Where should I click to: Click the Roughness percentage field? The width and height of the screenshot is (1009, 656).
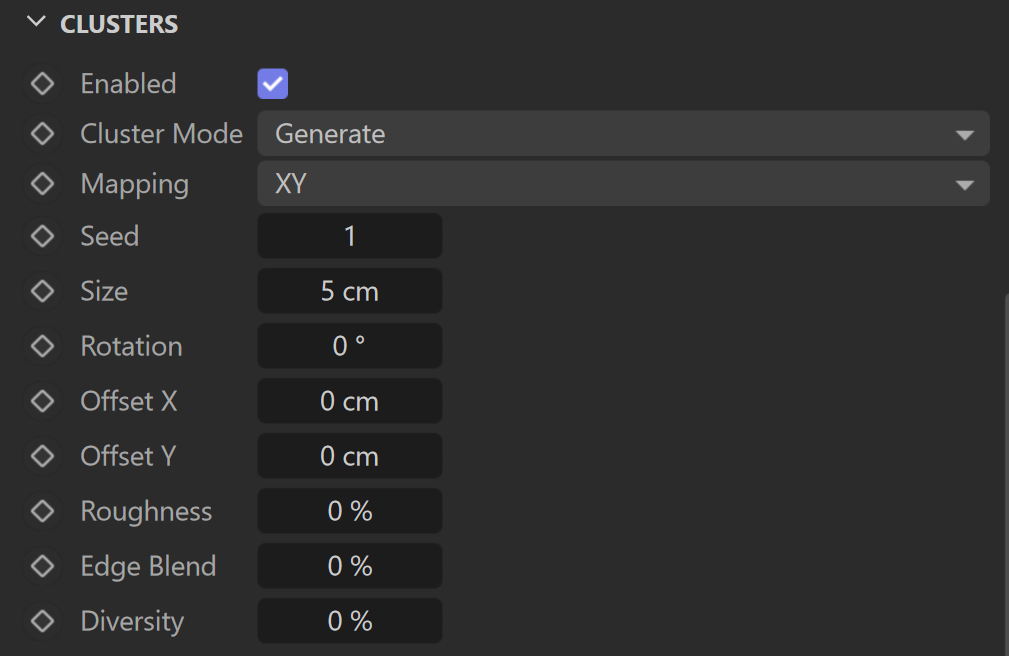pos(349,511)
